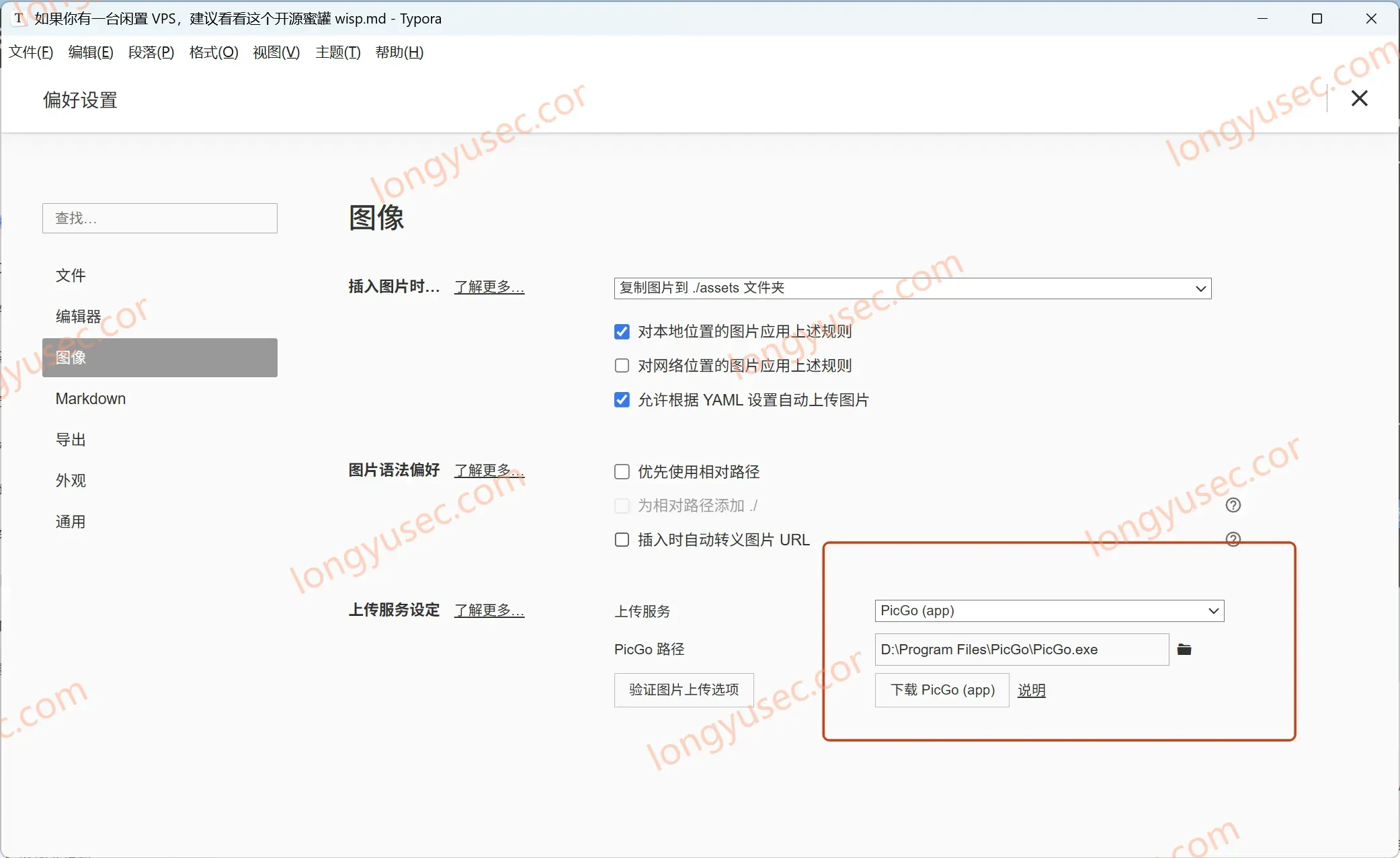Screen dimensions: 1400x858
Task: Open 了解更多 link beside 上传服务设定
Action: 489,611
